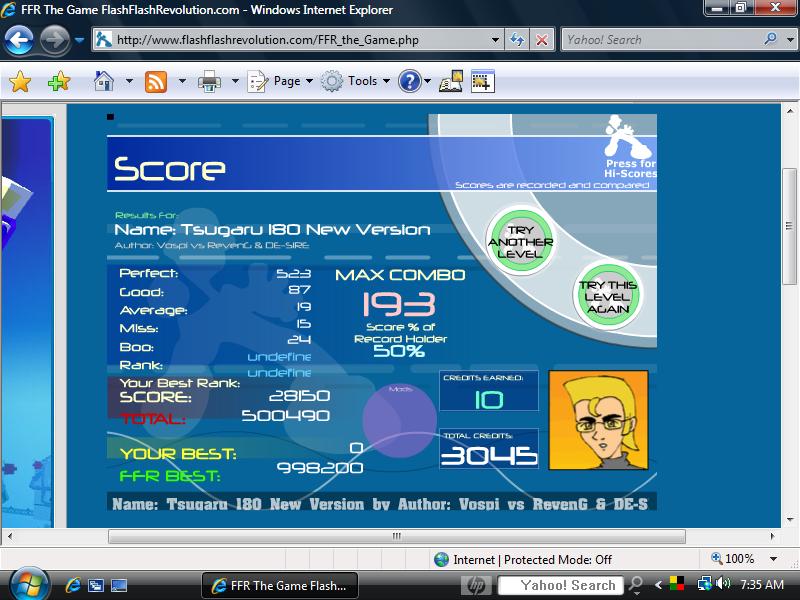Click Try Another Level button

click(x=520, y=242)
